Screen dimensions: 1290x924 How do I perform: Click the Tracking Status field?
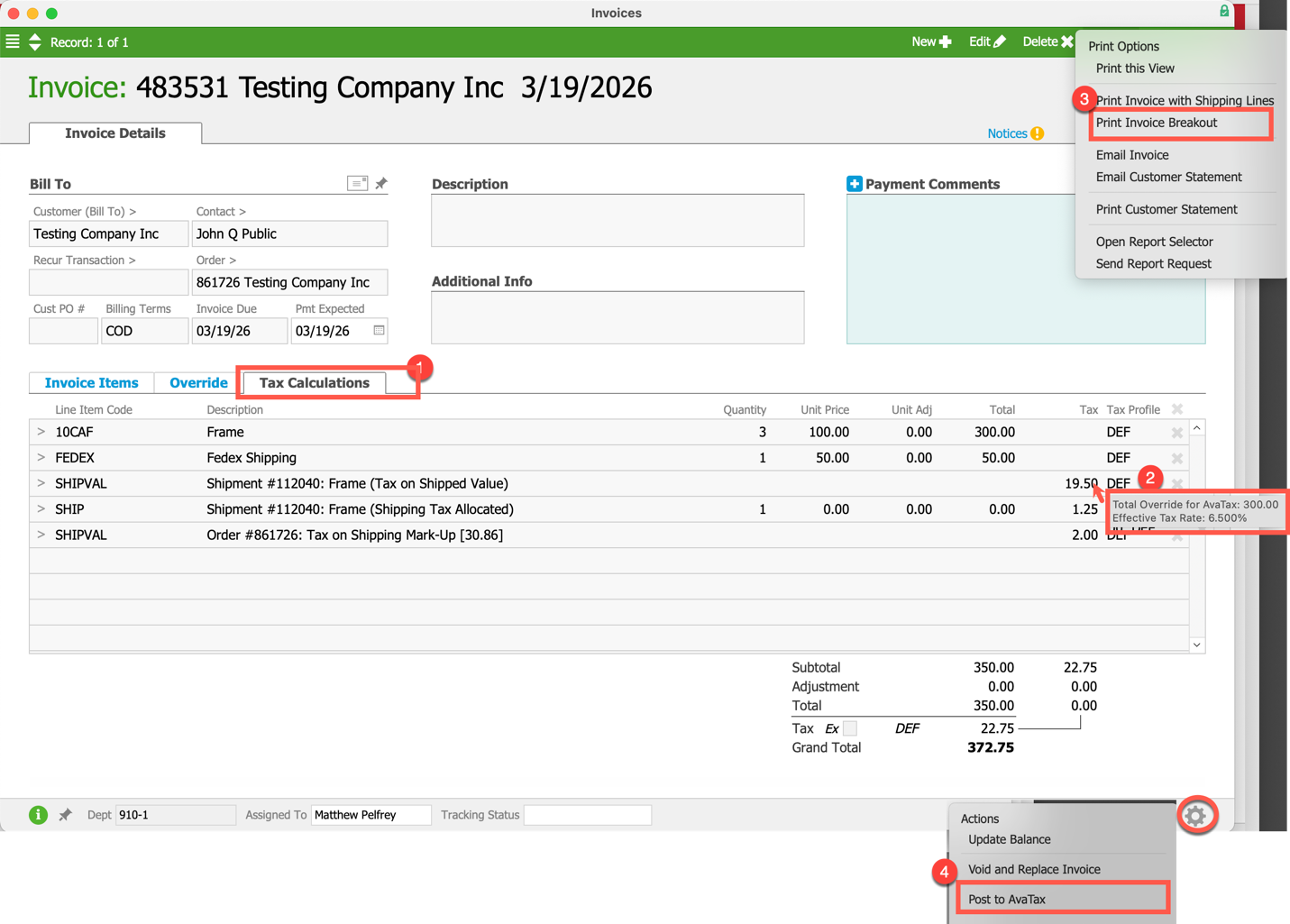[587, 815]
